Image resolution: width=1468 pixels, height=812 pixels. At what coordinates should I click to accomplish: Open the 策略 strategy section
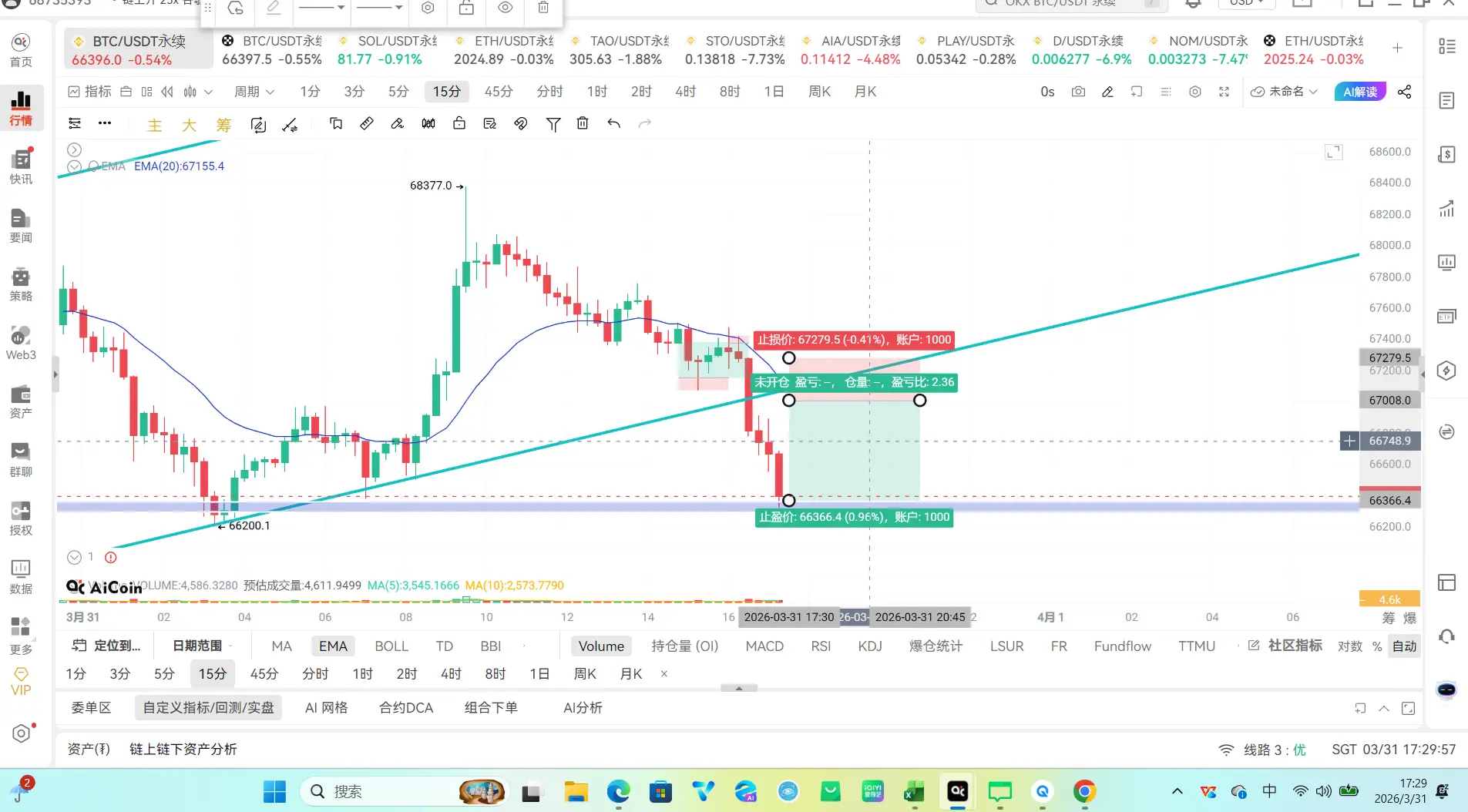point(21,284)
